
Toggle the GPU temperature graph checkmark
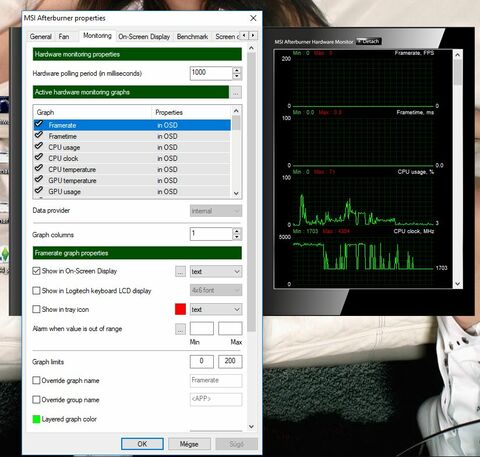pos(39,179)
